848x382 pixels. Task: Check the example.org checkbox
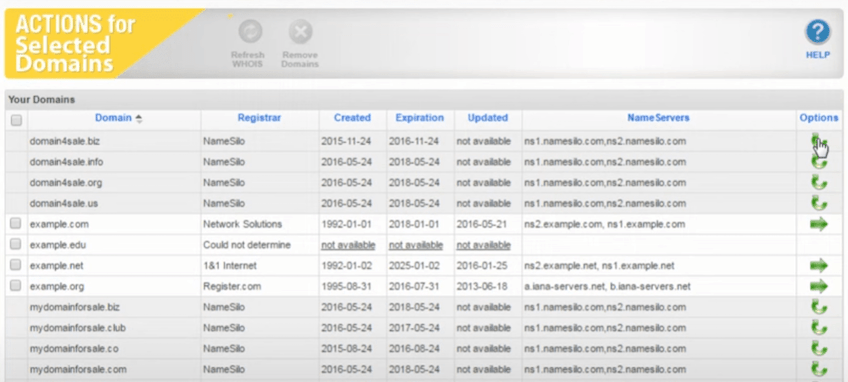(16, 285)
